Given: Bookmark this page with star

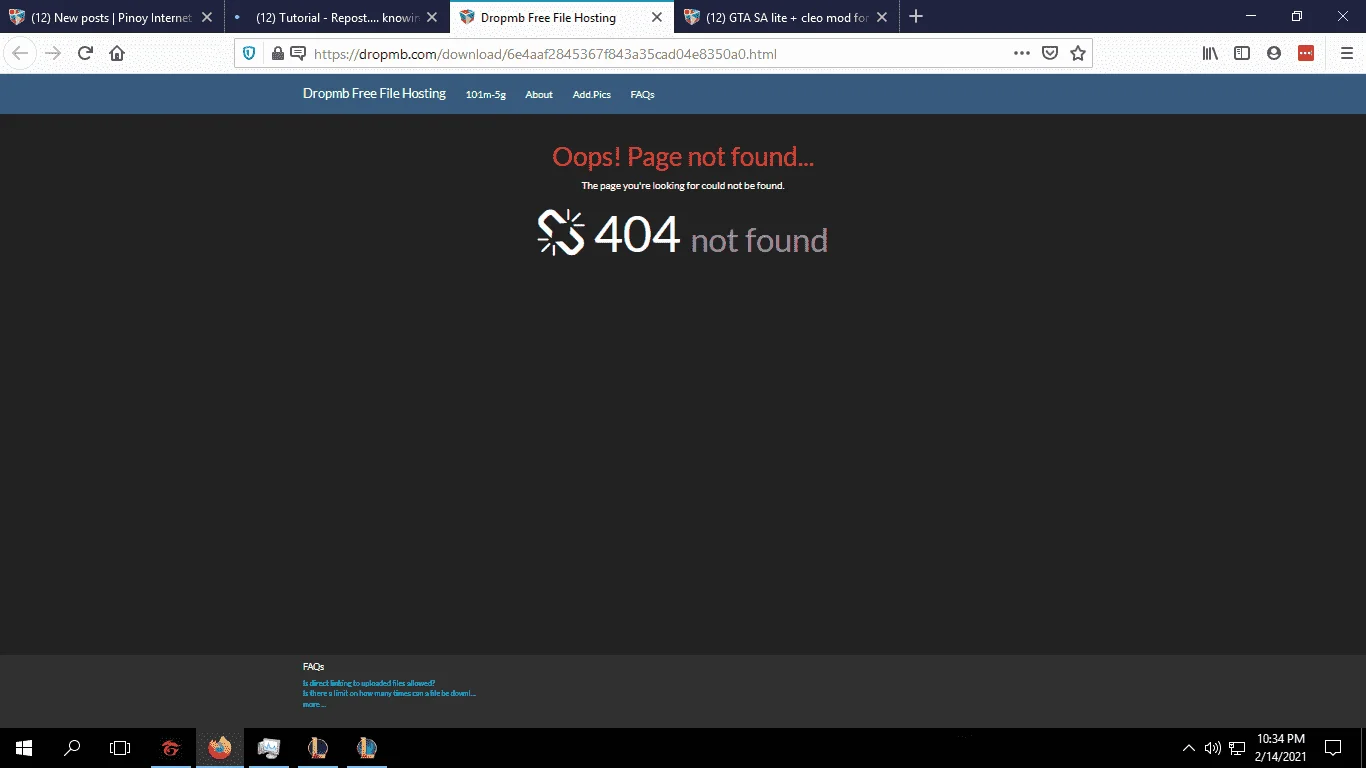Looking at the screenshot, I should (1078, 54).
